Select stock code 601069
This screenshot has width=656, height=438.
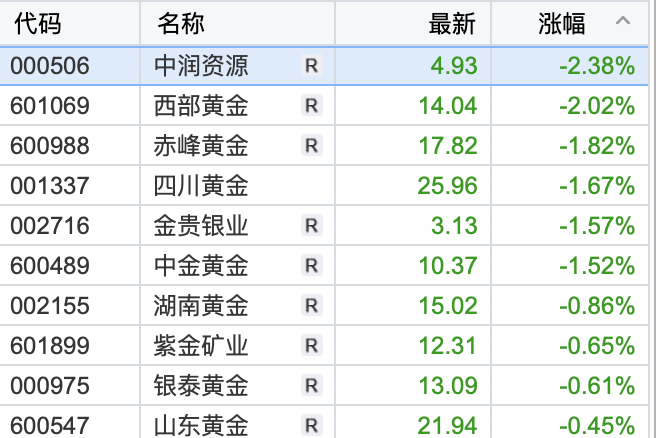(x=50, y=105)
